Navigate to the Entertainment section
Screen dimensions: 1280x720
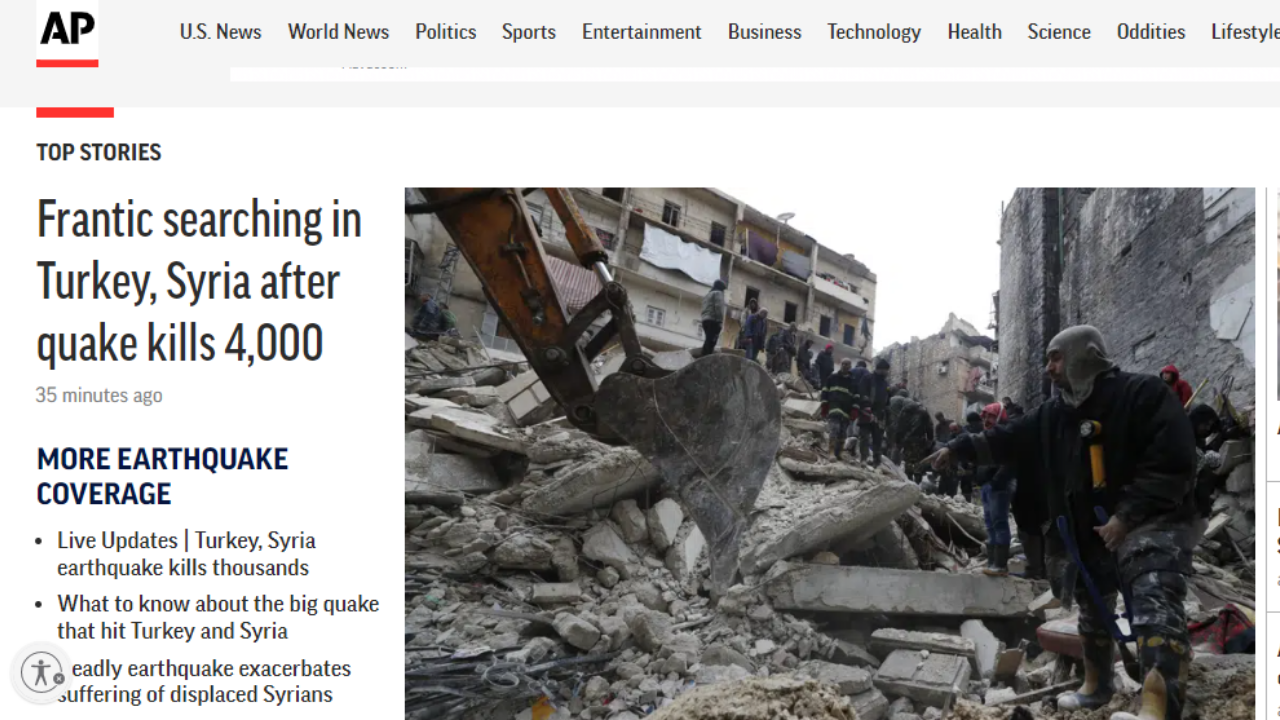[x=642, y=32]
